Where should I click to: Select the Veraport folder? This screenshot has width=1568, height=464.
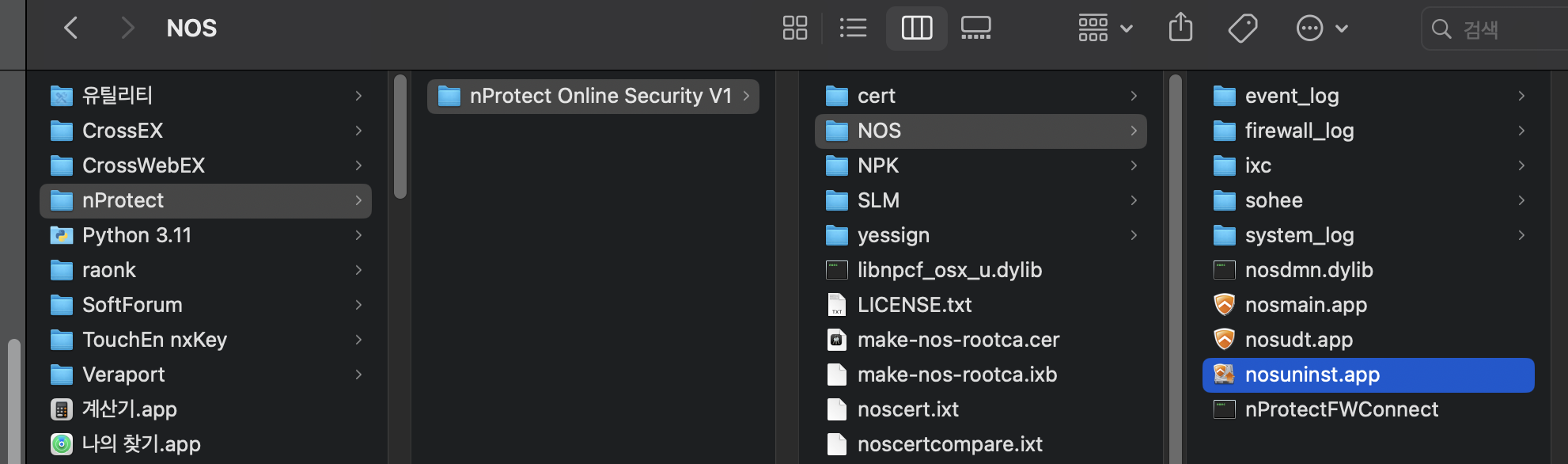[206, 375]
